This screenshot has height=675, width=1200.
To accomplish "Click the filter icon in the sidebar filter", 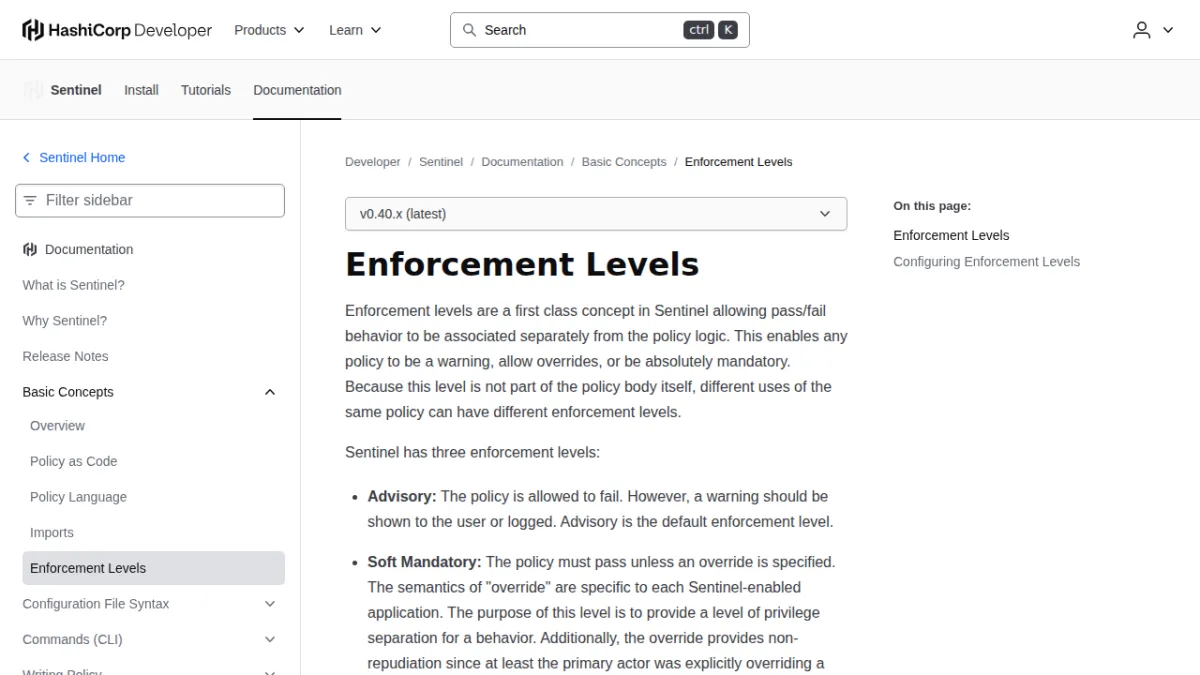I will (x=30, y=200).
